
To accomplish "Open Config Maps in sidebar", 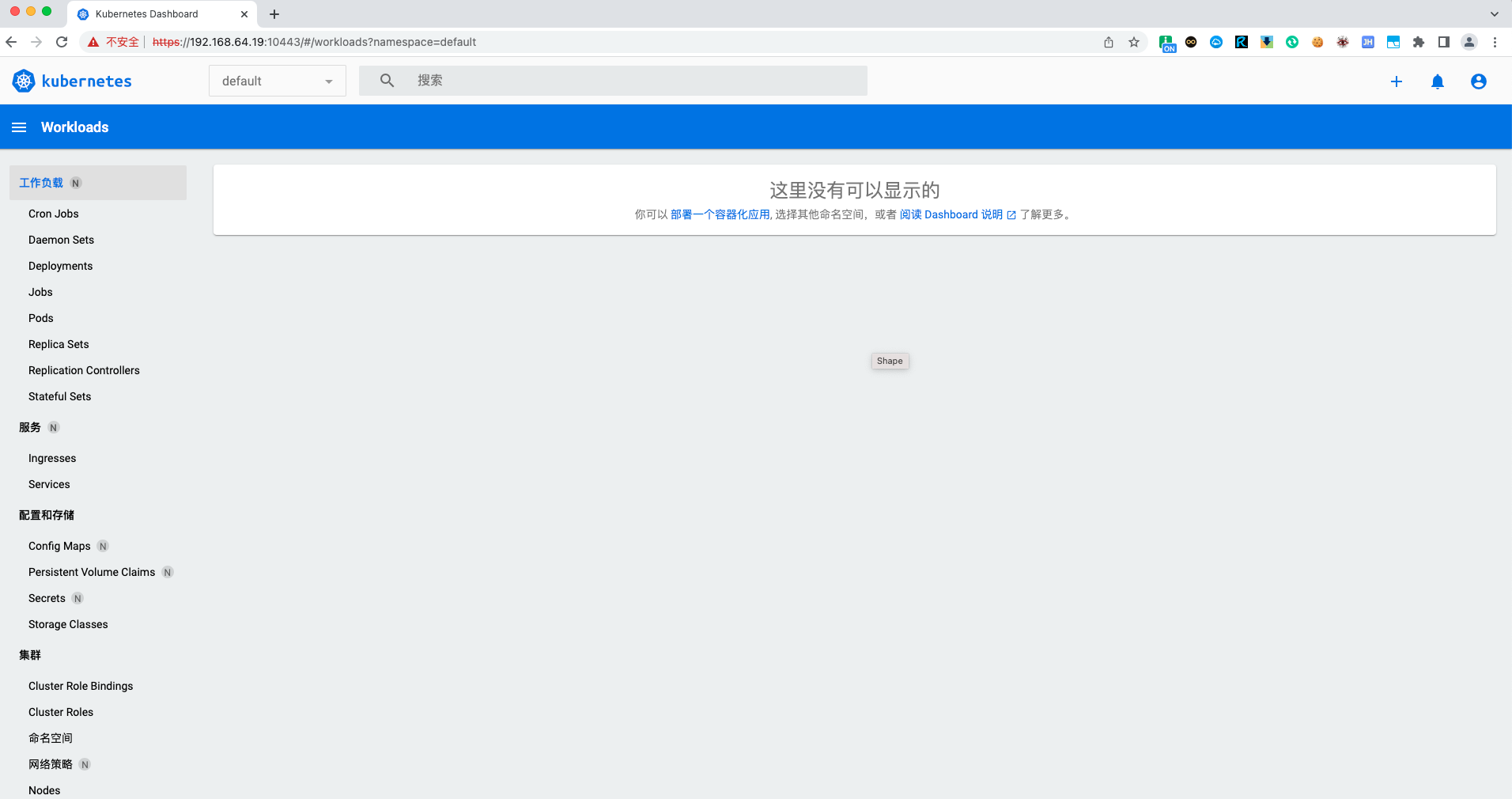I will pyautogui.click(x=59, y=546).
